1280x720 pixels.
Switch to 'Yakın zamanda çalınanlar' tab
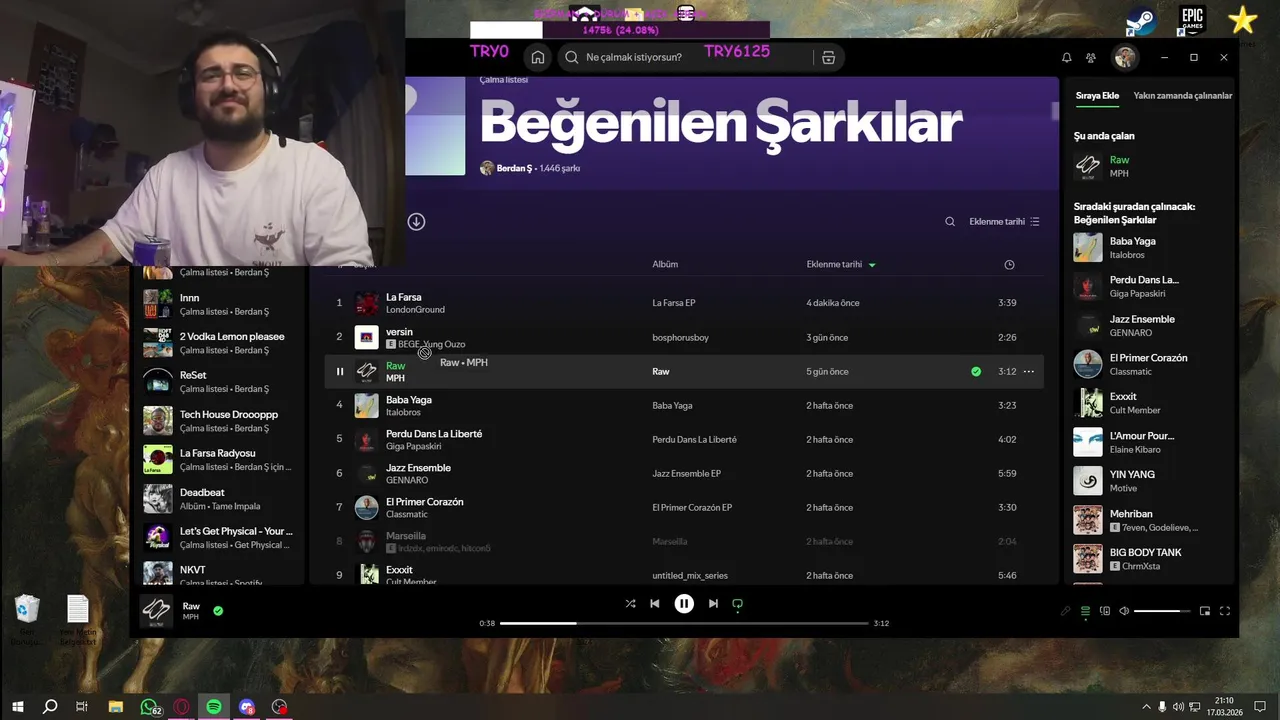tap(1183, 96)
